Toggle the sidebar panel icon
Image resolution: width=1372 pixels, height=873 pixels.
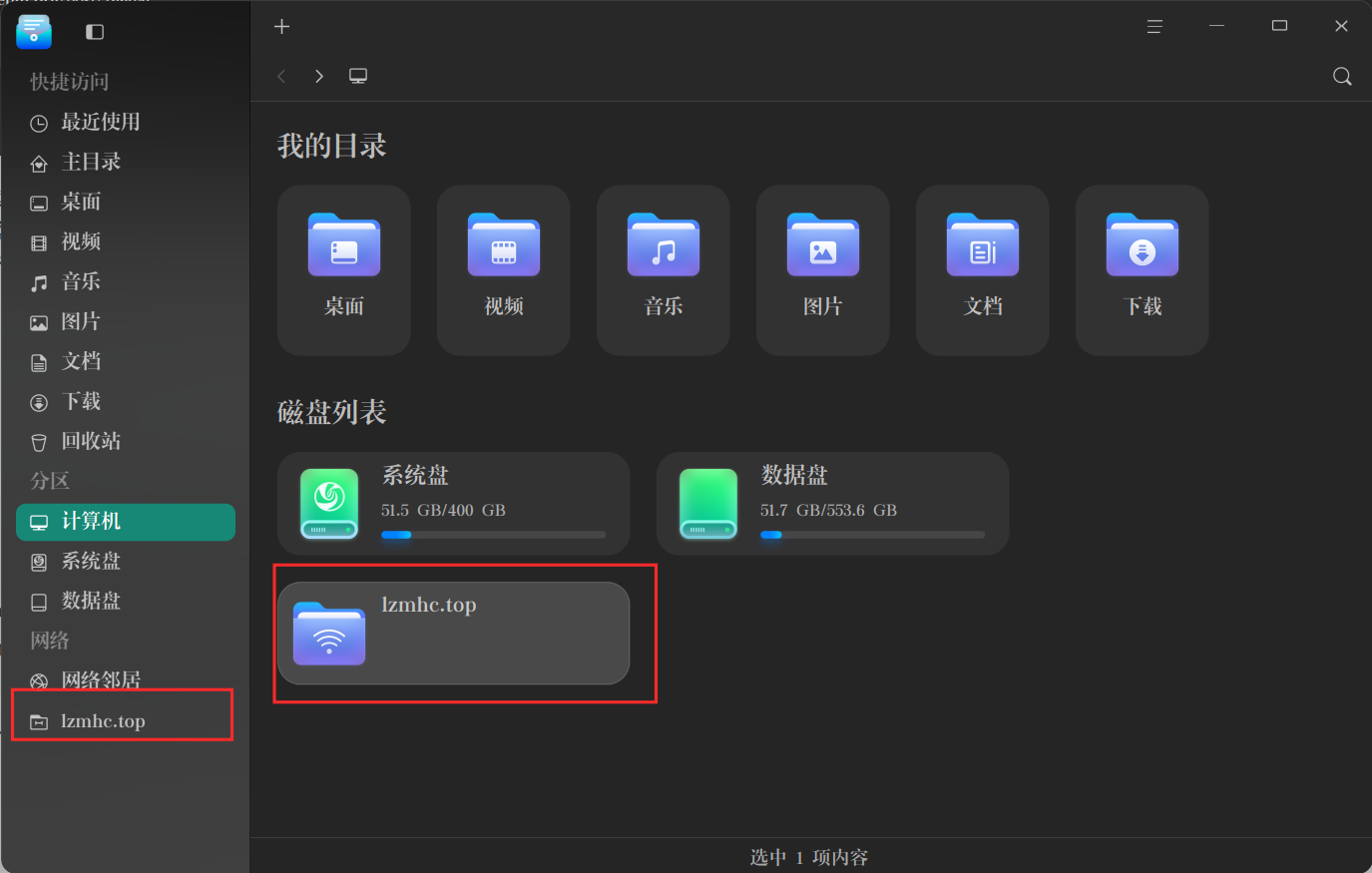95,32
